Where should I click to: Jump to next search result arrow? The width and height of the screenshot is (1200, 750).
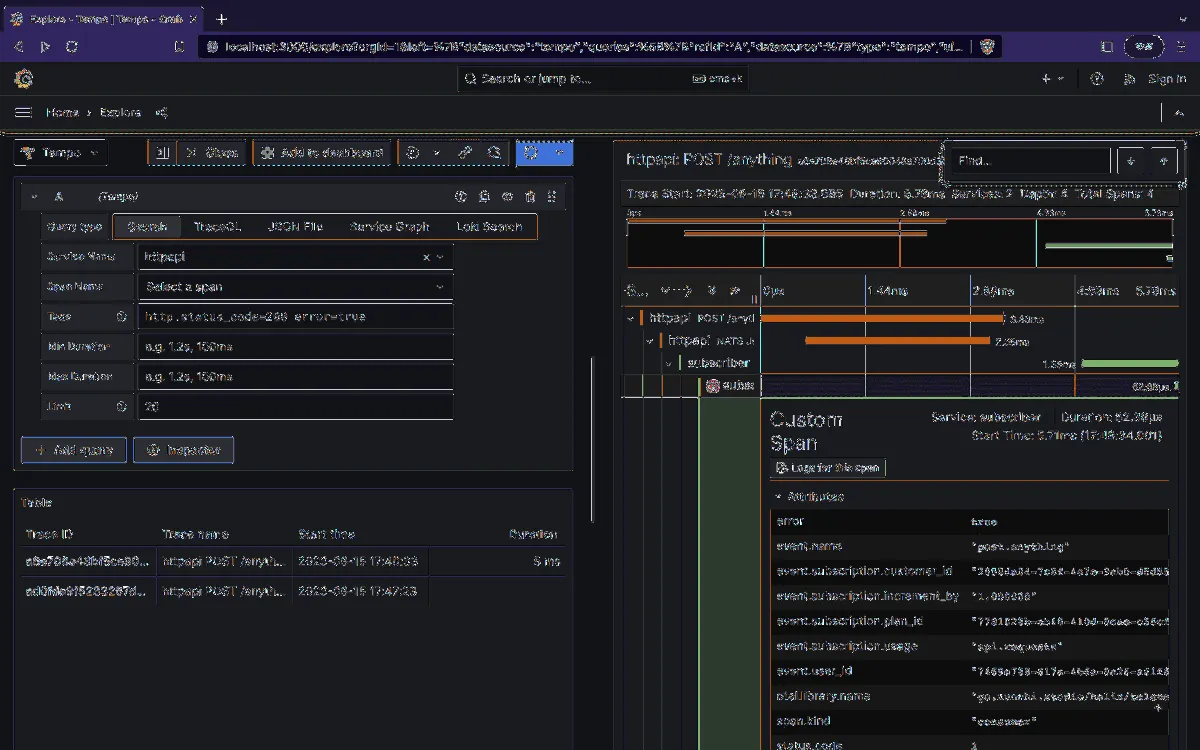pos(1131,161)
